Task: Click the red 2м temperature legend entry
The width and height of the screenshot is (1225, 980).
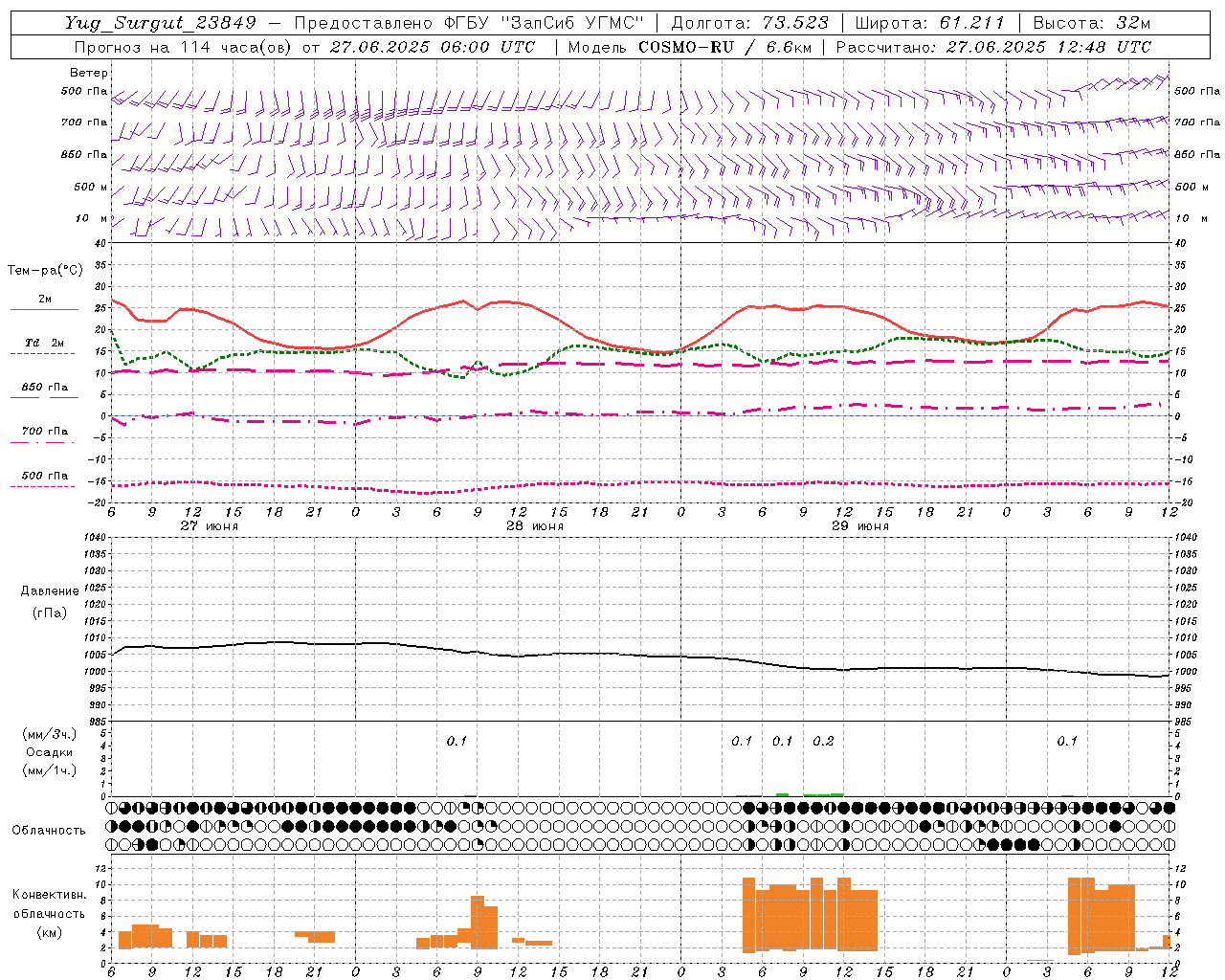Action: pyautogui.click(x=44, y=302)
